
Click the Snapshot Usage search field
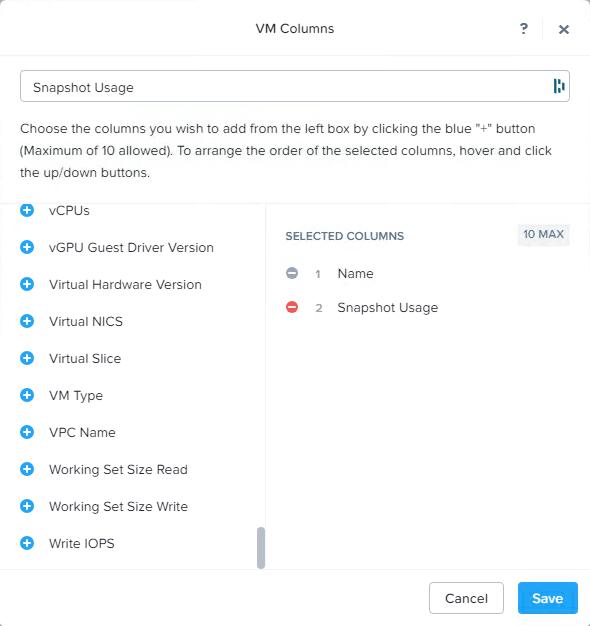[x=295, y=86]
